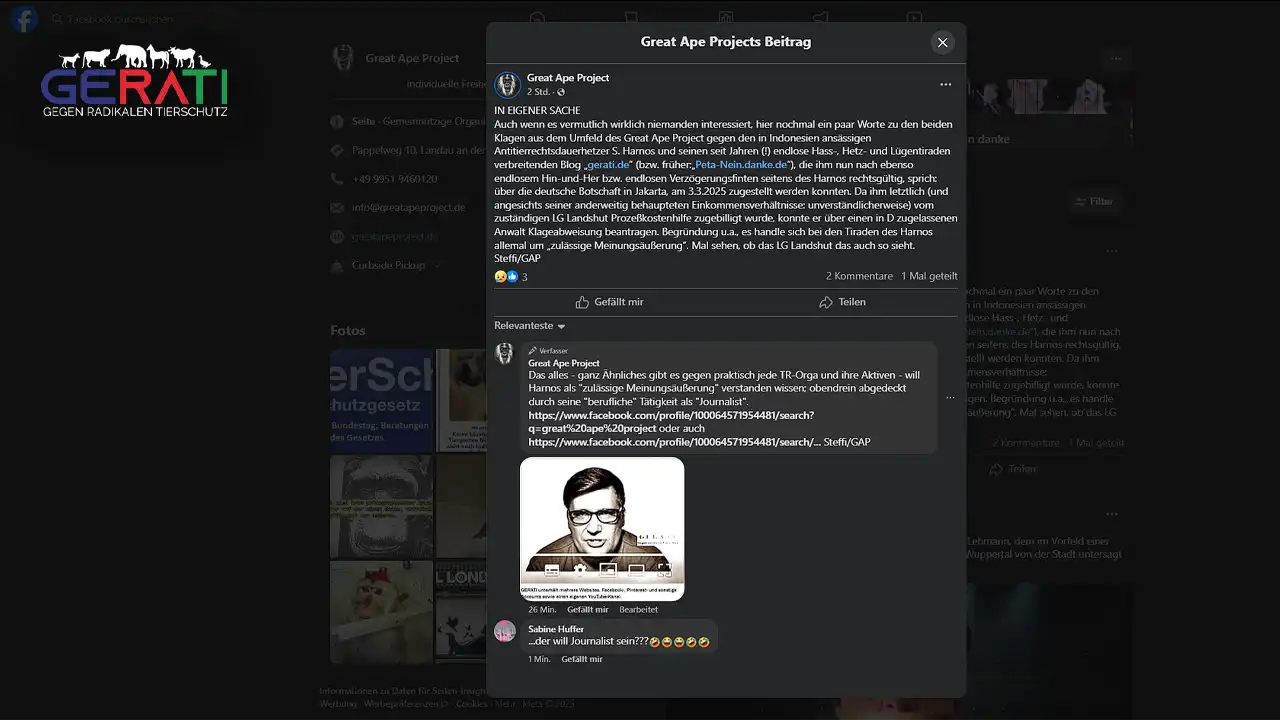Open Great Ape Project name in post header
Viewport: 1280px width, 720px height.
[x=568, y=77]
